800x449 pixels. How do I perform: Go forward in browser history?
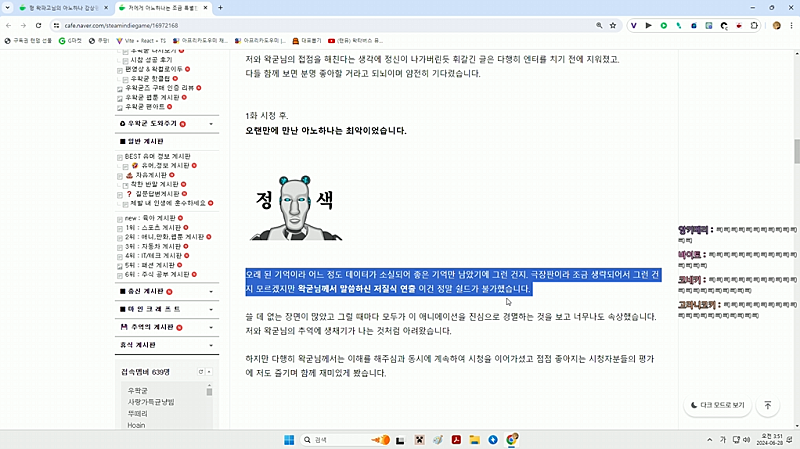23,26
